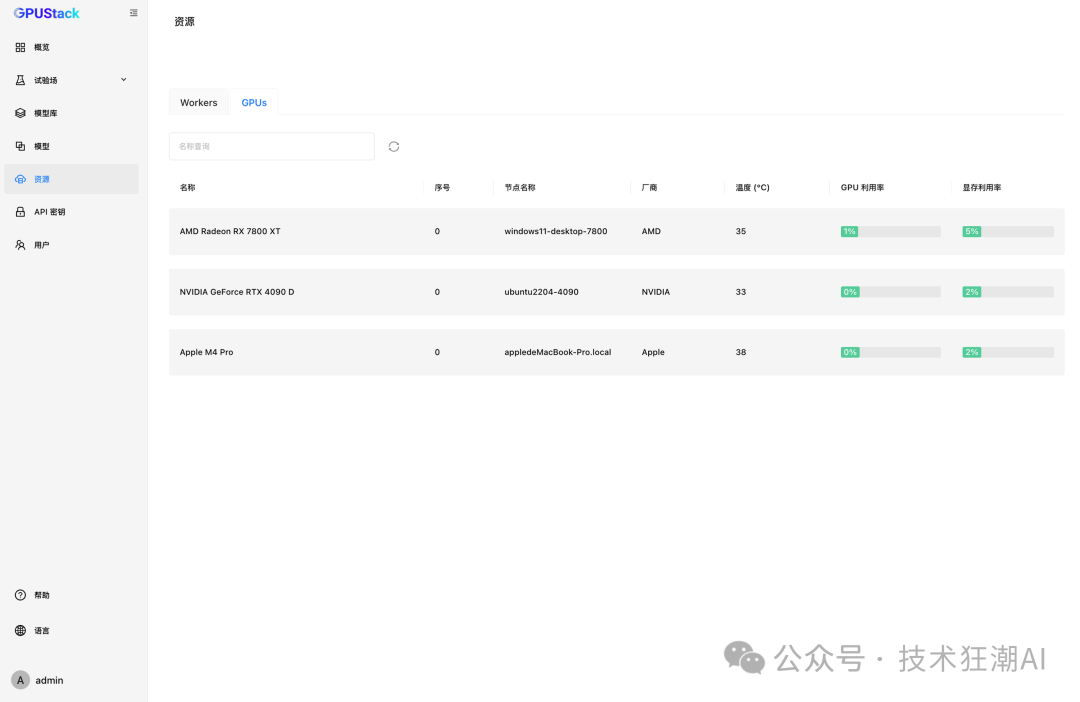Switch to the Workers tab
The image size is (1080, 702).
[x=198, y=103]
